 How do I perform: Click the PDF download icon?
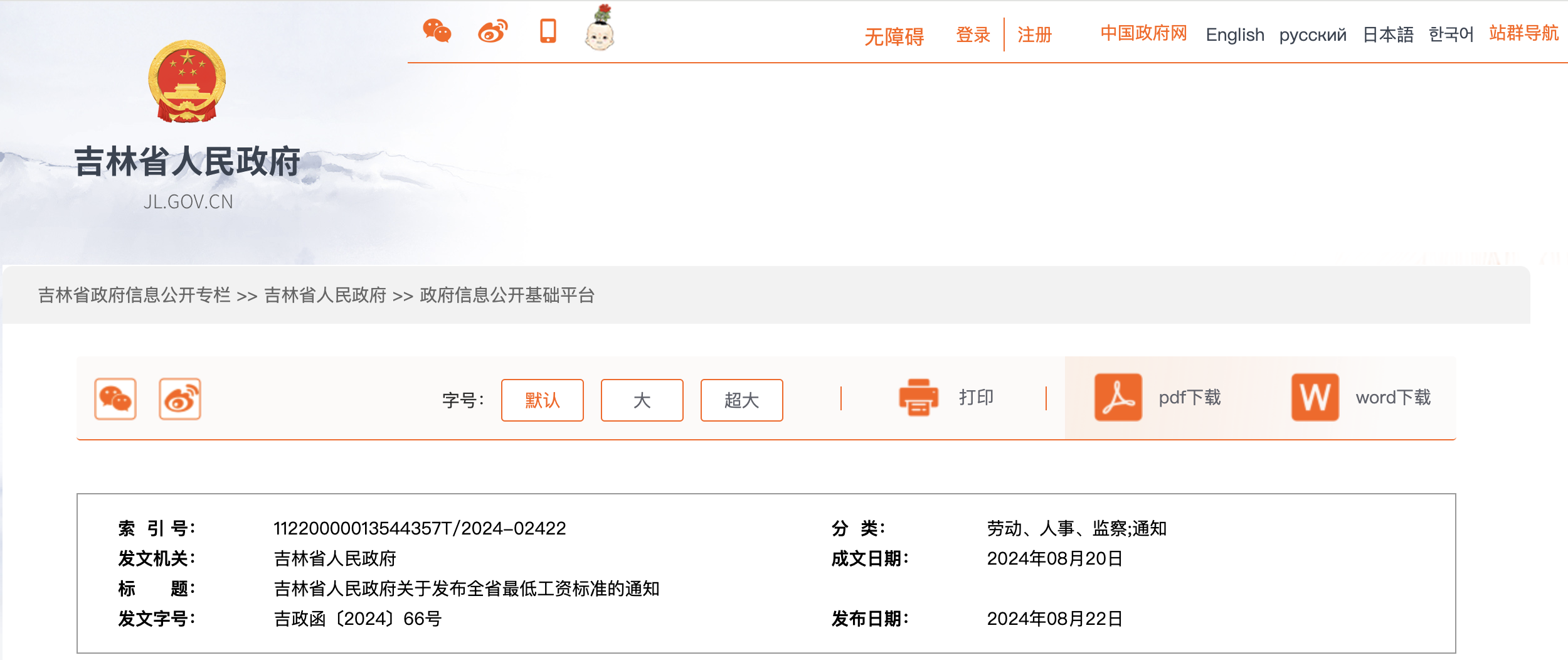(x=1118, y=397)
